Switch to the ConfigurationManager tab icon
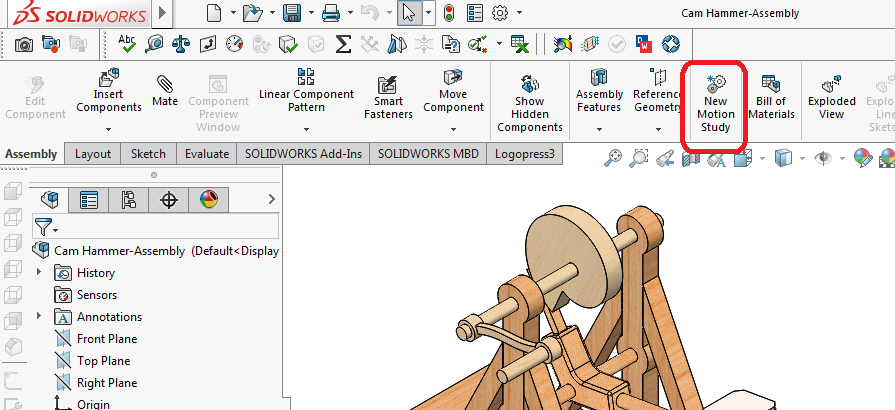The width and height of the screenshot is (895, 410). pyautogui.click(x=129, y=200)
